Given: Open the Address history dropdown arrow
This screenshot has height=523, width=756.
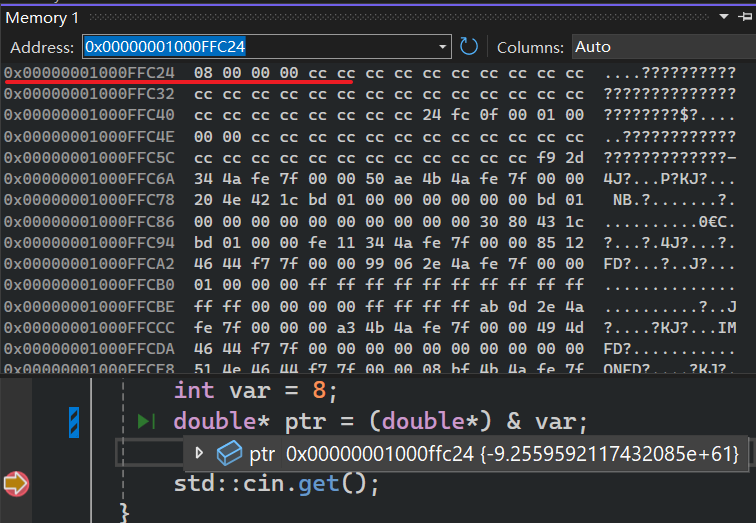Looking at the screenshot, I should (444, 47).
